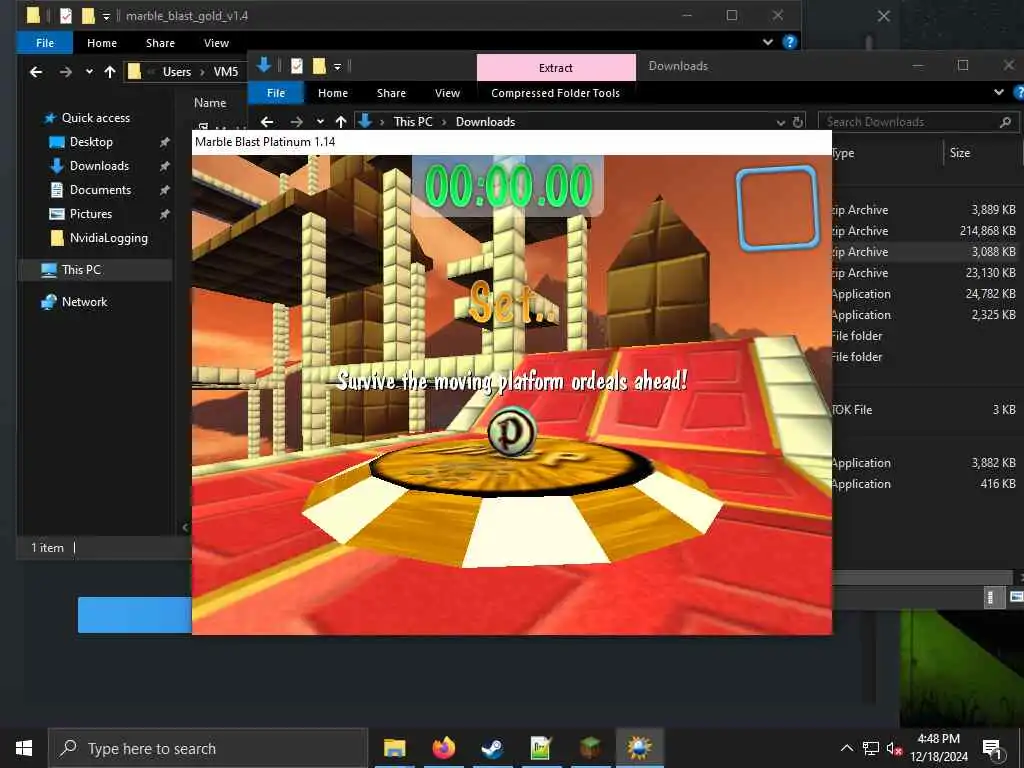Open Share tab in marble_blast_gold window
Viewport: 1024px width, 768px height.
[160, 43]
